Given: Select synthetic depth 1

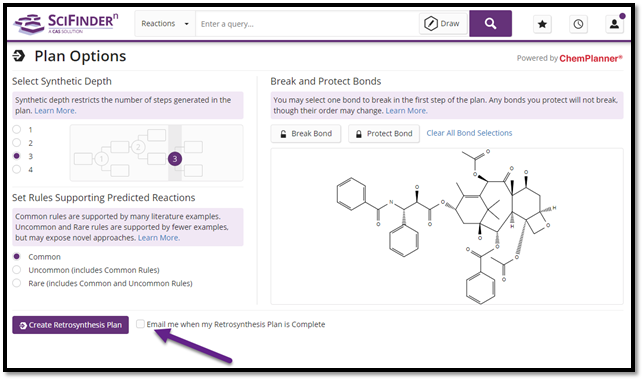Looking at the screenshot, I should 17,129.
